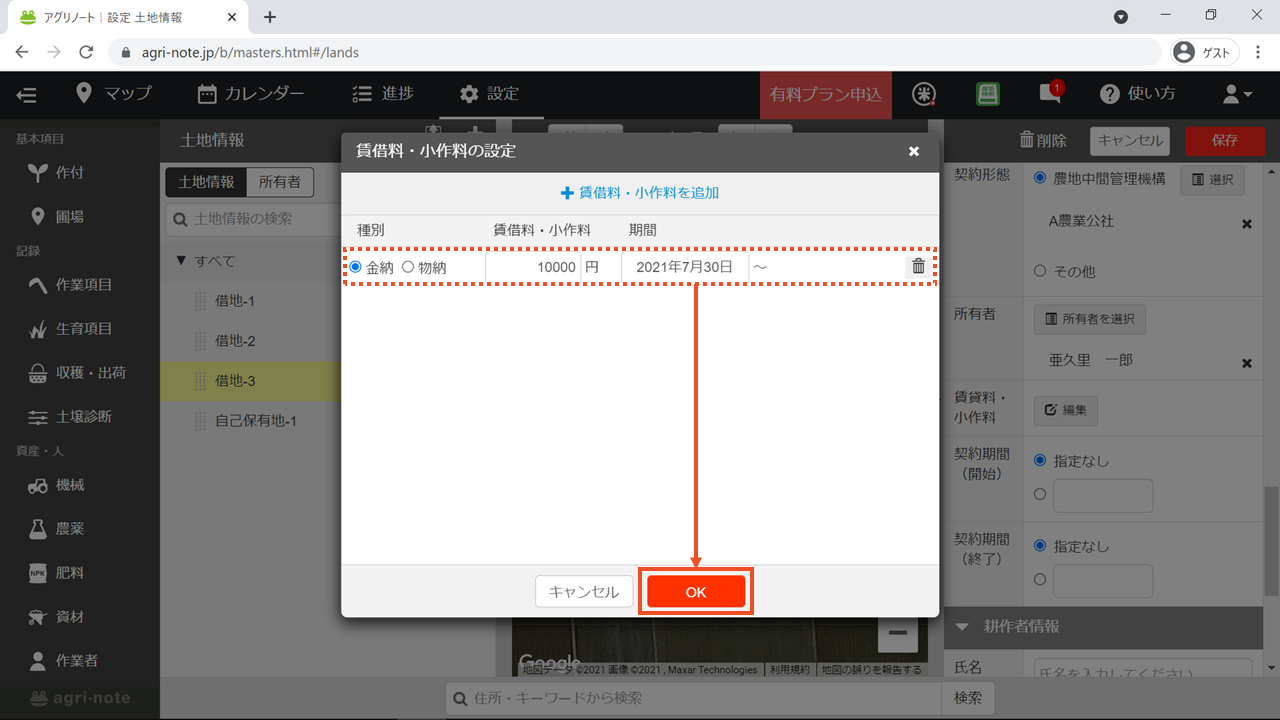Click the rent amount field showing 10000
This screenshot has width=1280, height=720.
[x=533, y=267]
